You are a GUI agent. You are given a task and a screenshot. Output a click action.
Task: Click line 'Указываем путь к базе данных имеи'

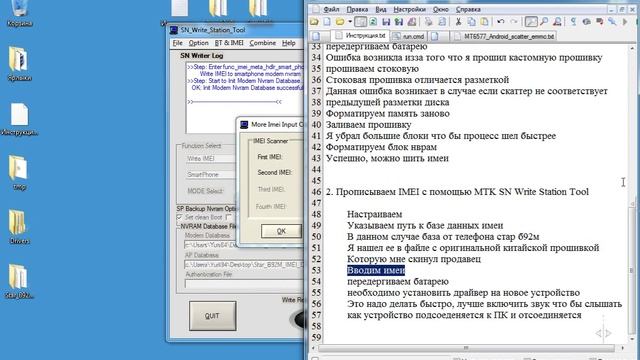pyautogui.click(x=425, y=225)
